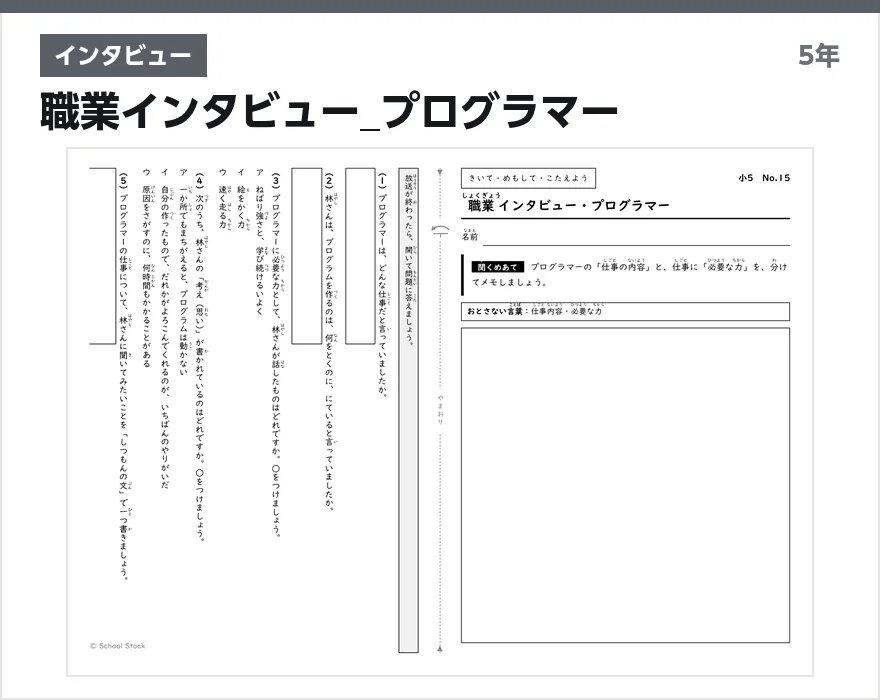Click the やまおり fold-line label

coord(441,409)
